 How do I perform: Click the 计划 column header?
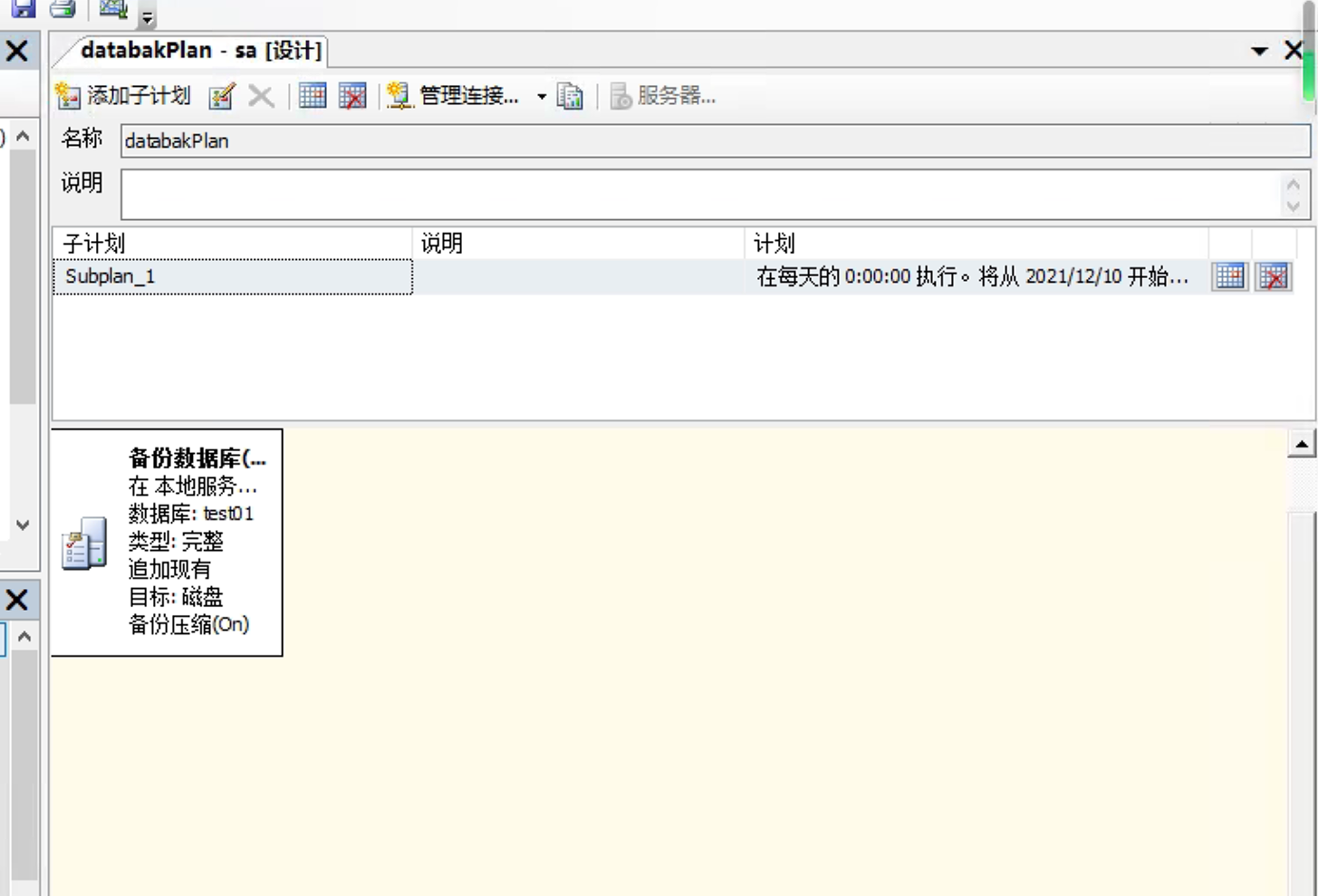(x=976, y=243)
